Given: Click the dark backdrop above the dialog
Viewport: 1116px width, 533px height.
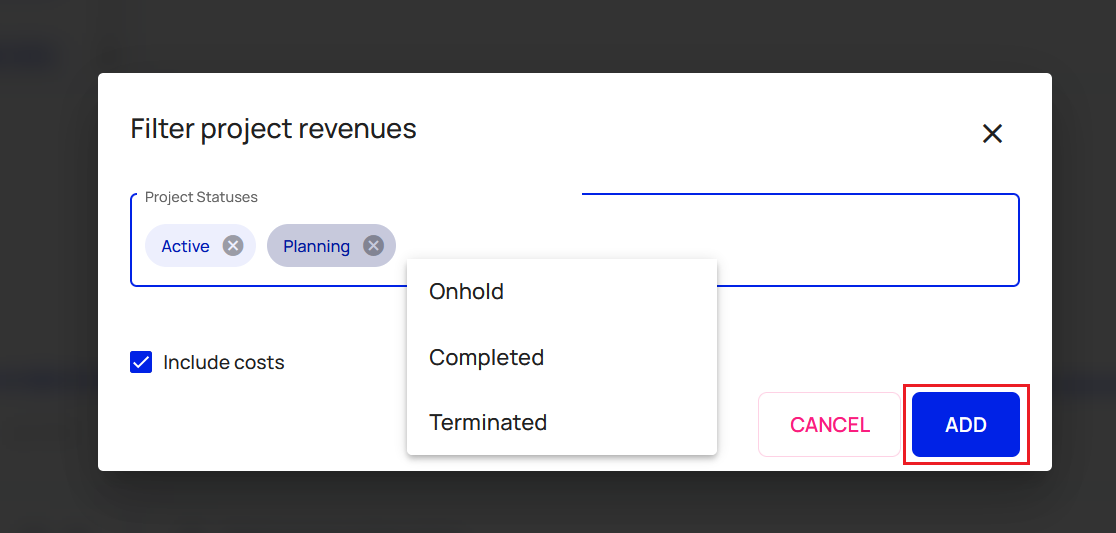Looking at the screenshot, I should click(560, 35).
